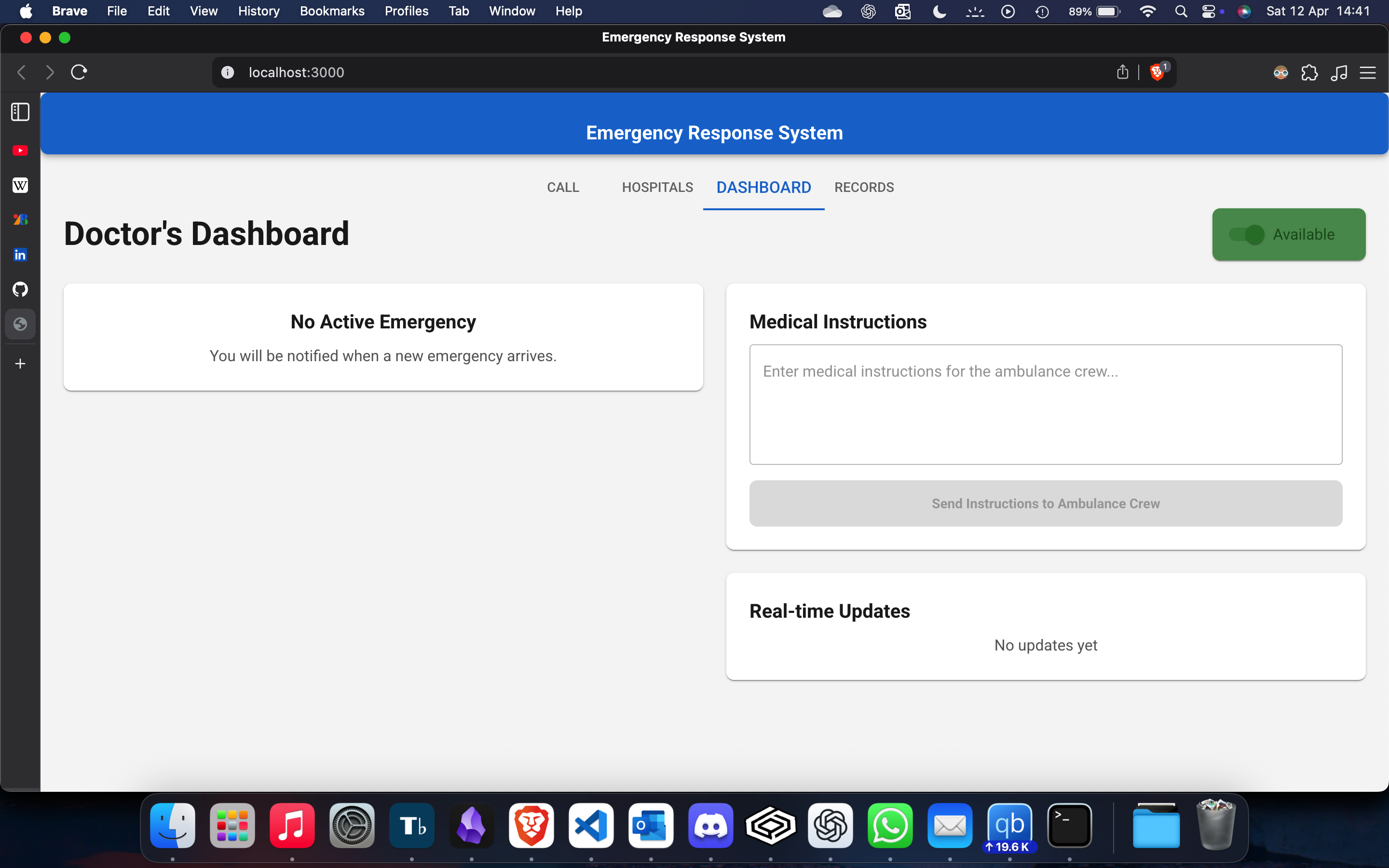Click the Brave Shields lion icon

coord(1157,72)
